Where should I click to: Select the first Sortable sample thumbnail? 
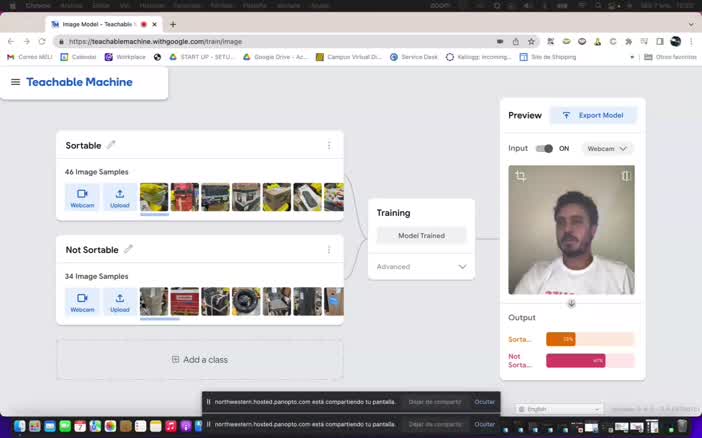pos(154,197)
